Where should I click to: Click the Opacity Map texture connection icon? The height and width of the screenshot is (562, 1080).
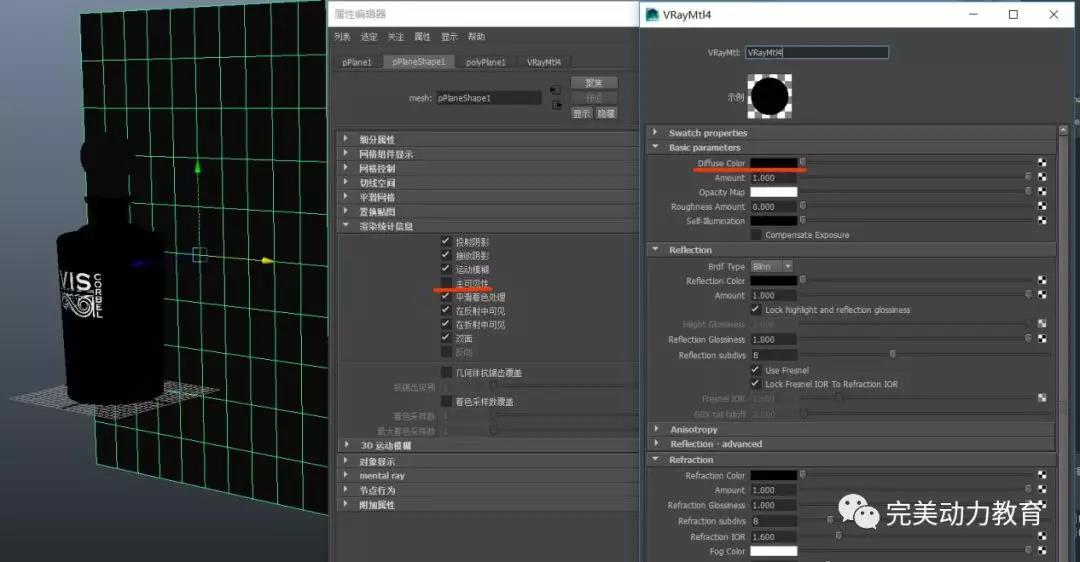[x=1042, y=192]
